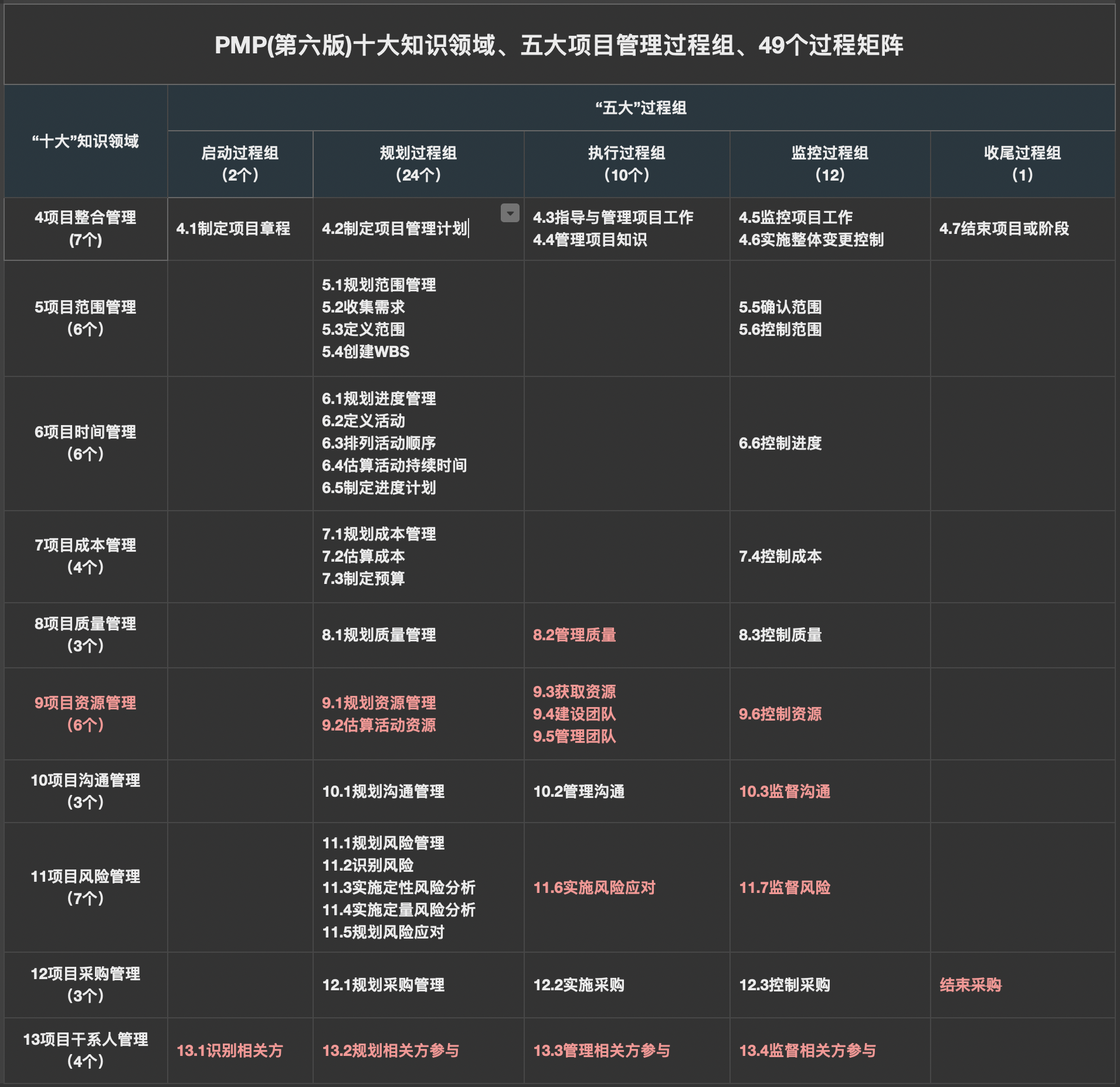This screenshot has height=1087, width=1120.
Task: Select row header 13项目干系人管理 (4个)
Action: coord(86,1051)
